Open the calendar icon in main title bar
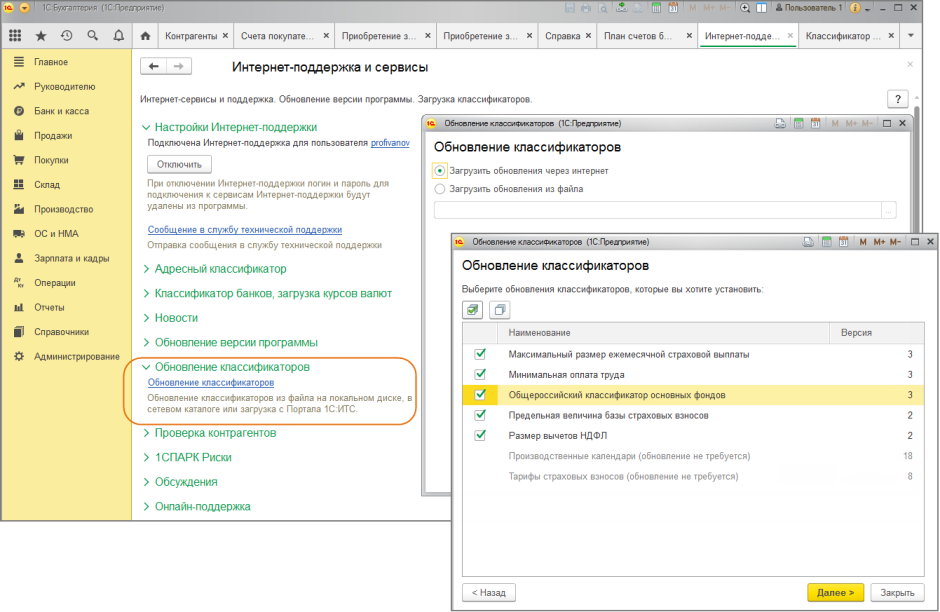The image size is (940, 612). coord(673,8)
